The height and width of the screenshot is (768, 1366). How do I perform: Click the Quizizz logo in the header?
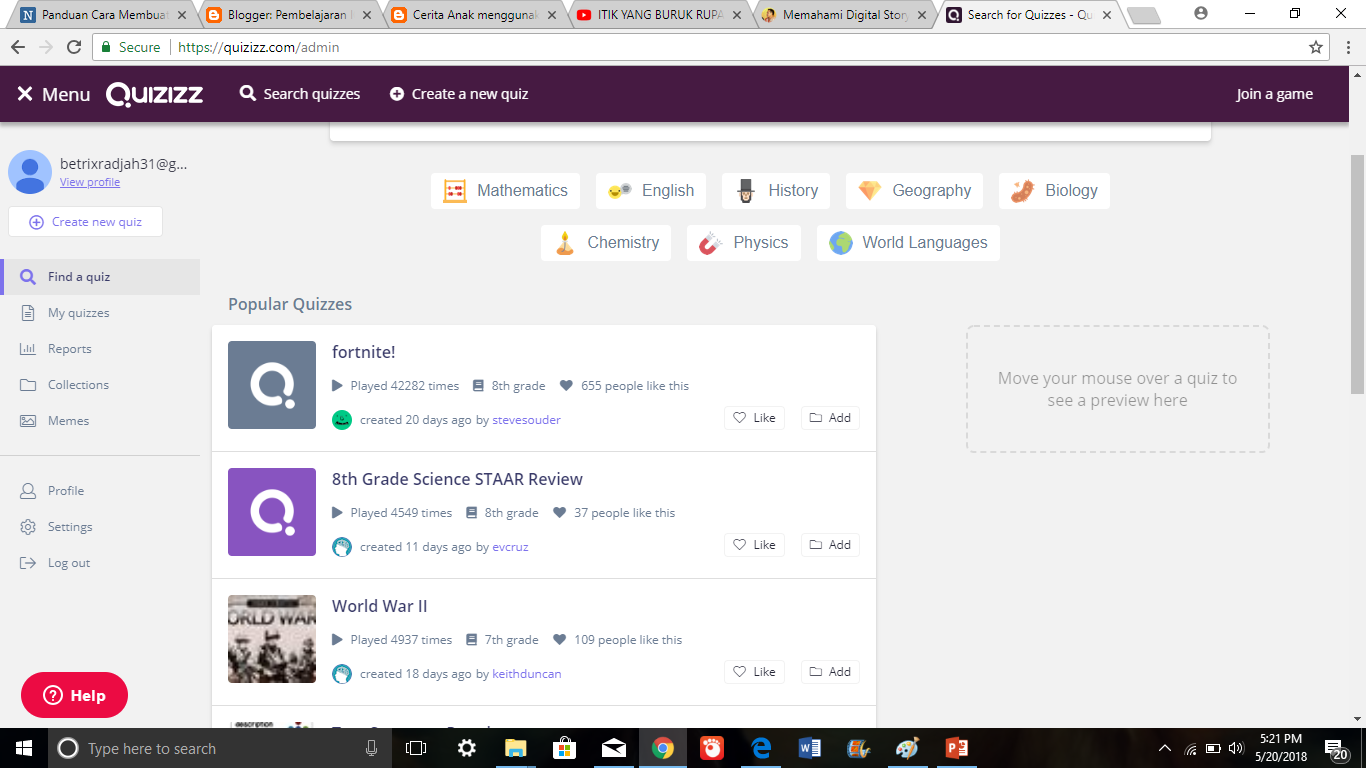(155, 94)
